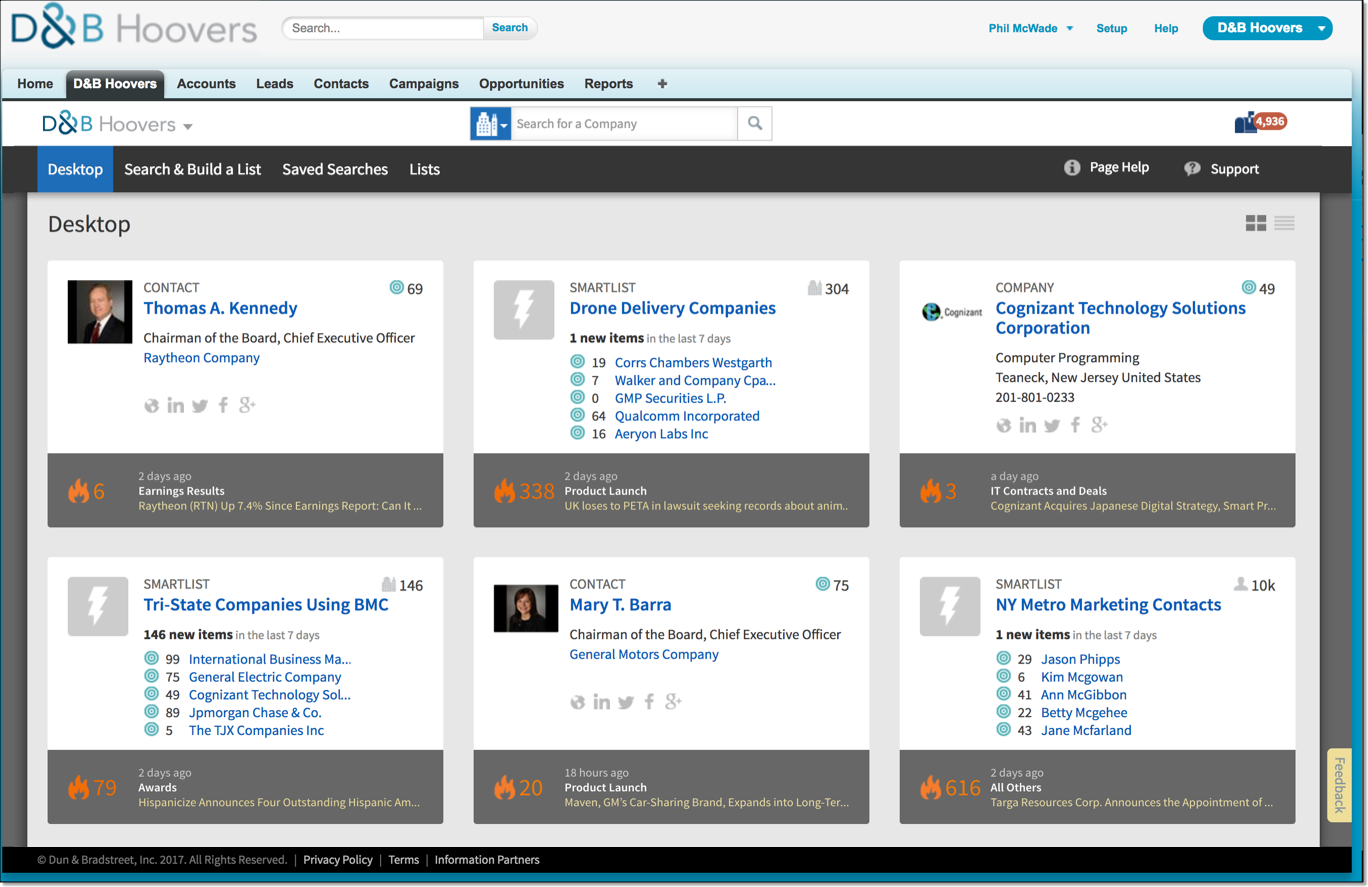Click lightning bolt icon on Drone Delivery Companies
The width and height of the screenshot is (1368, 887).
tap(524, 310)
